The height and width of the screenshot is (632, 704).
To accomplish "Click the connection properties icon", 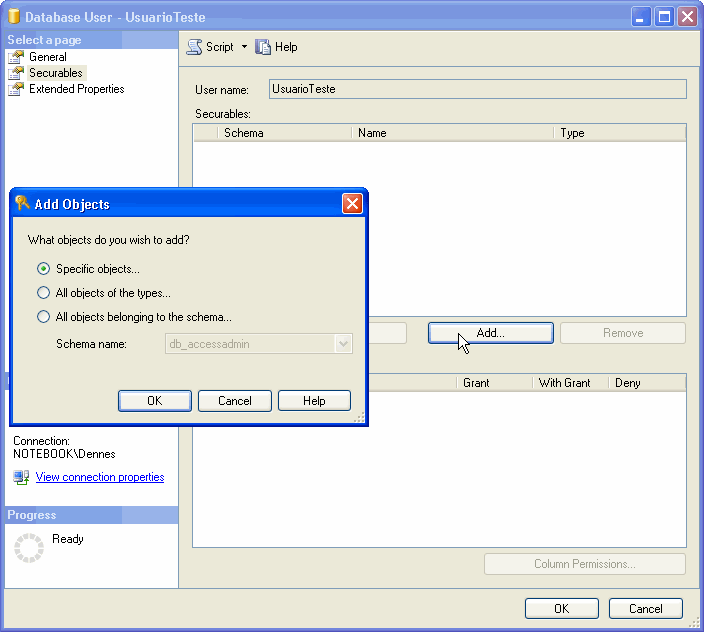I will (21, 478).
